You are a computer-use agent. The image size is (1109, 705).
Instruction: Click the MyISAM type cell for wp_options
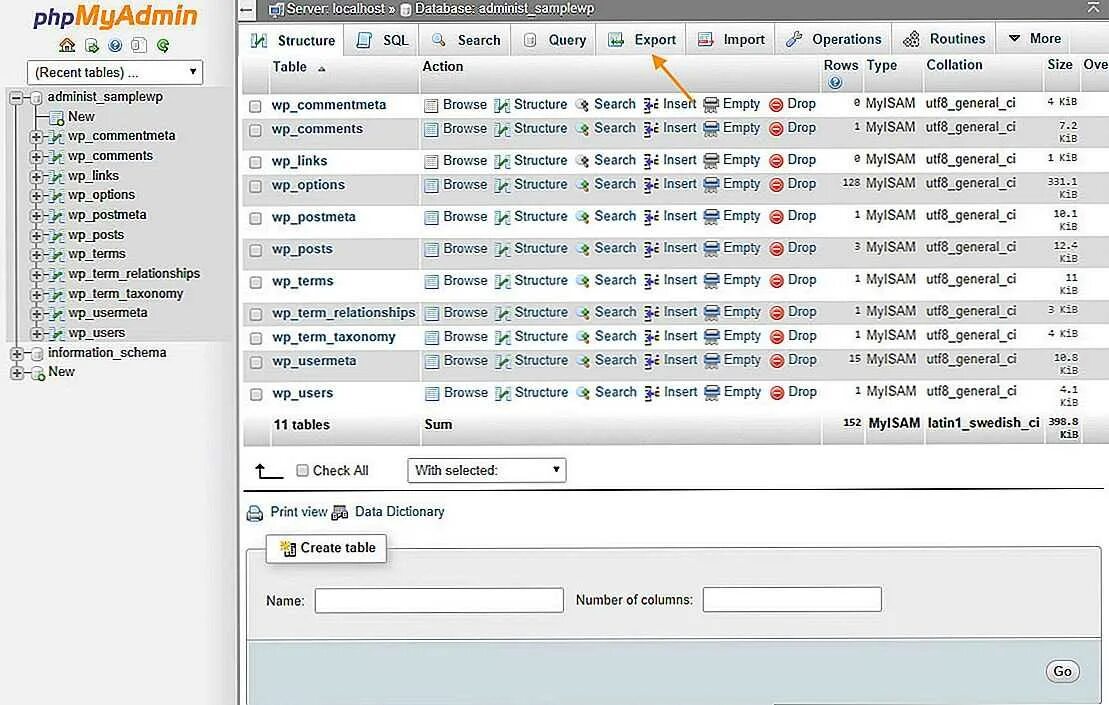pos(890,183)
